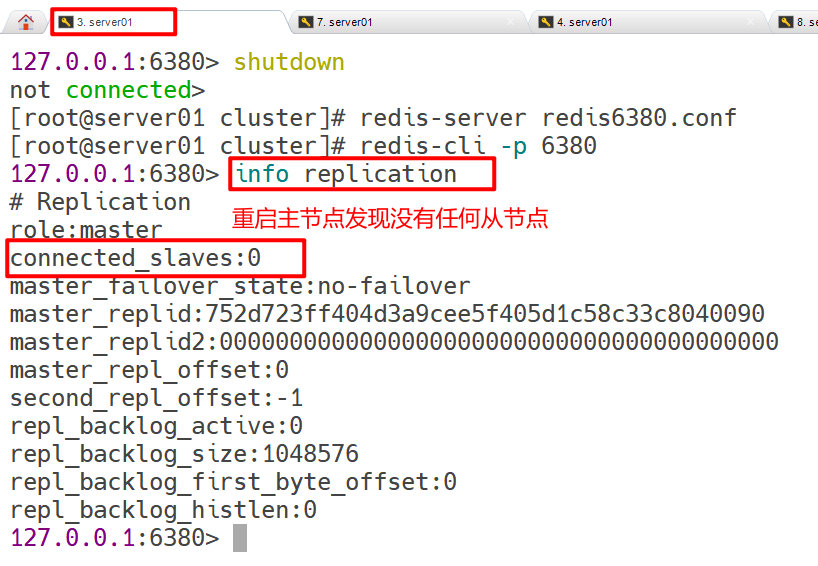The height and width of the screenshot is (566, 818).
Task: Click the master_replid:752d723ff... line
Action: point(387,314)
